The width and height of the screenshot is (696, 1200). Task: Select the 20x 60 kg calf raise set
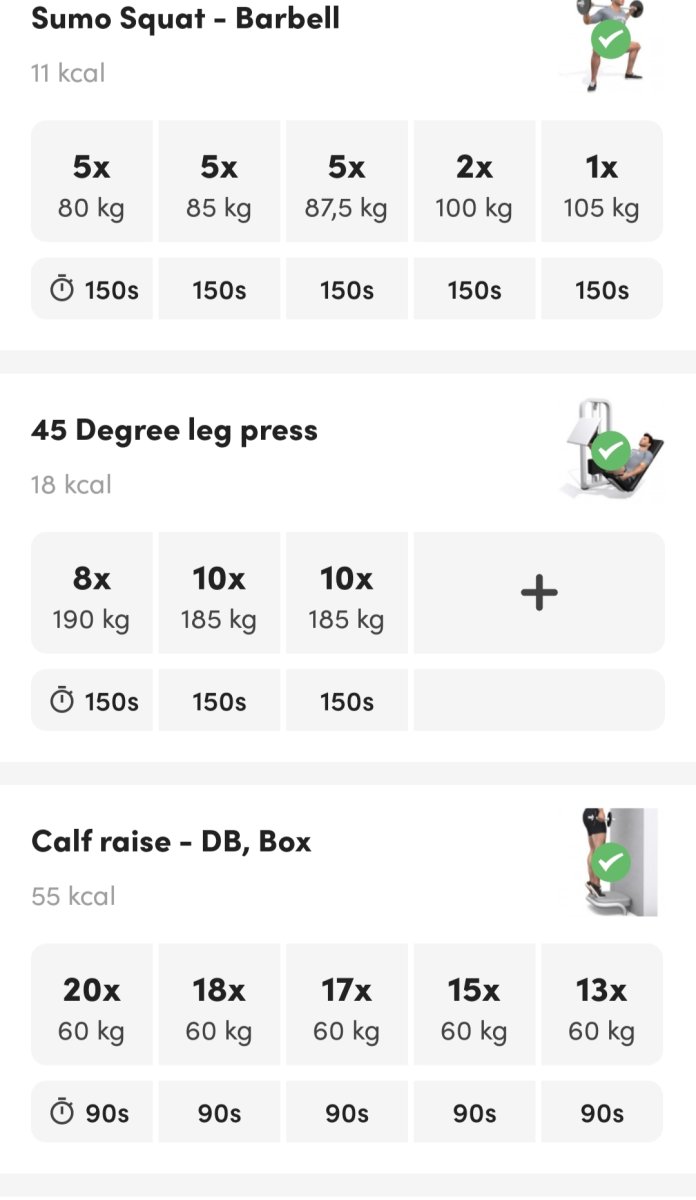pyautogui.click(x=92, y=1005)
